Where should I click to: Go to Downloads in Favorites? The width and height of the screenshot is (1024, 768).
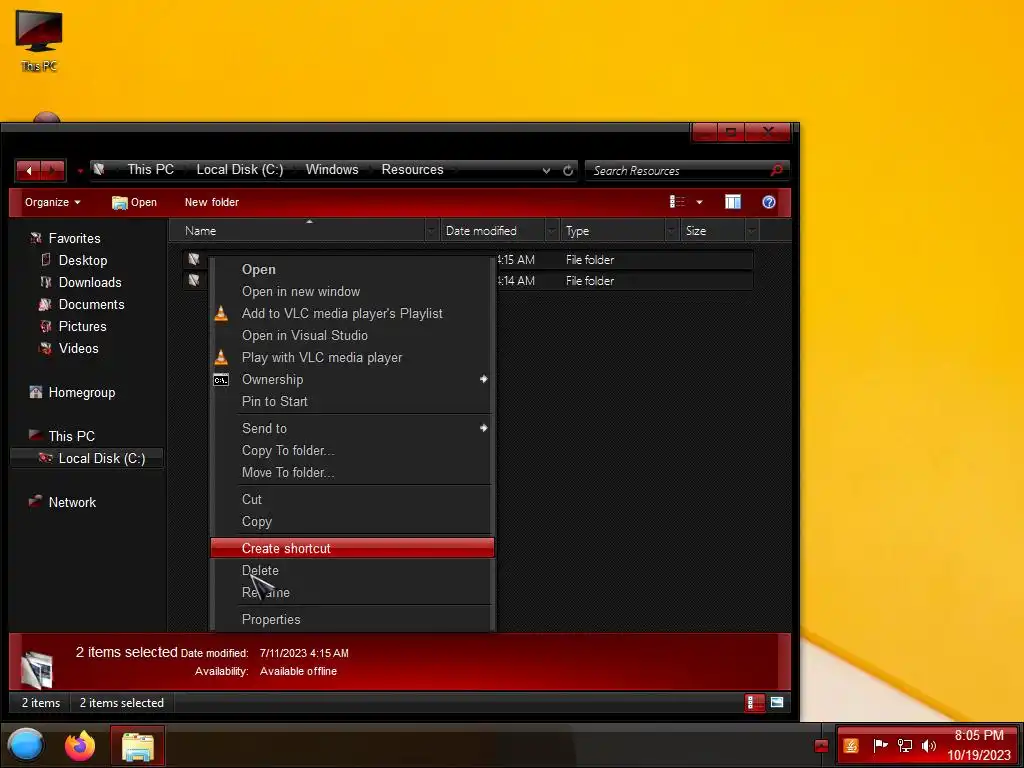pos(89,282)
